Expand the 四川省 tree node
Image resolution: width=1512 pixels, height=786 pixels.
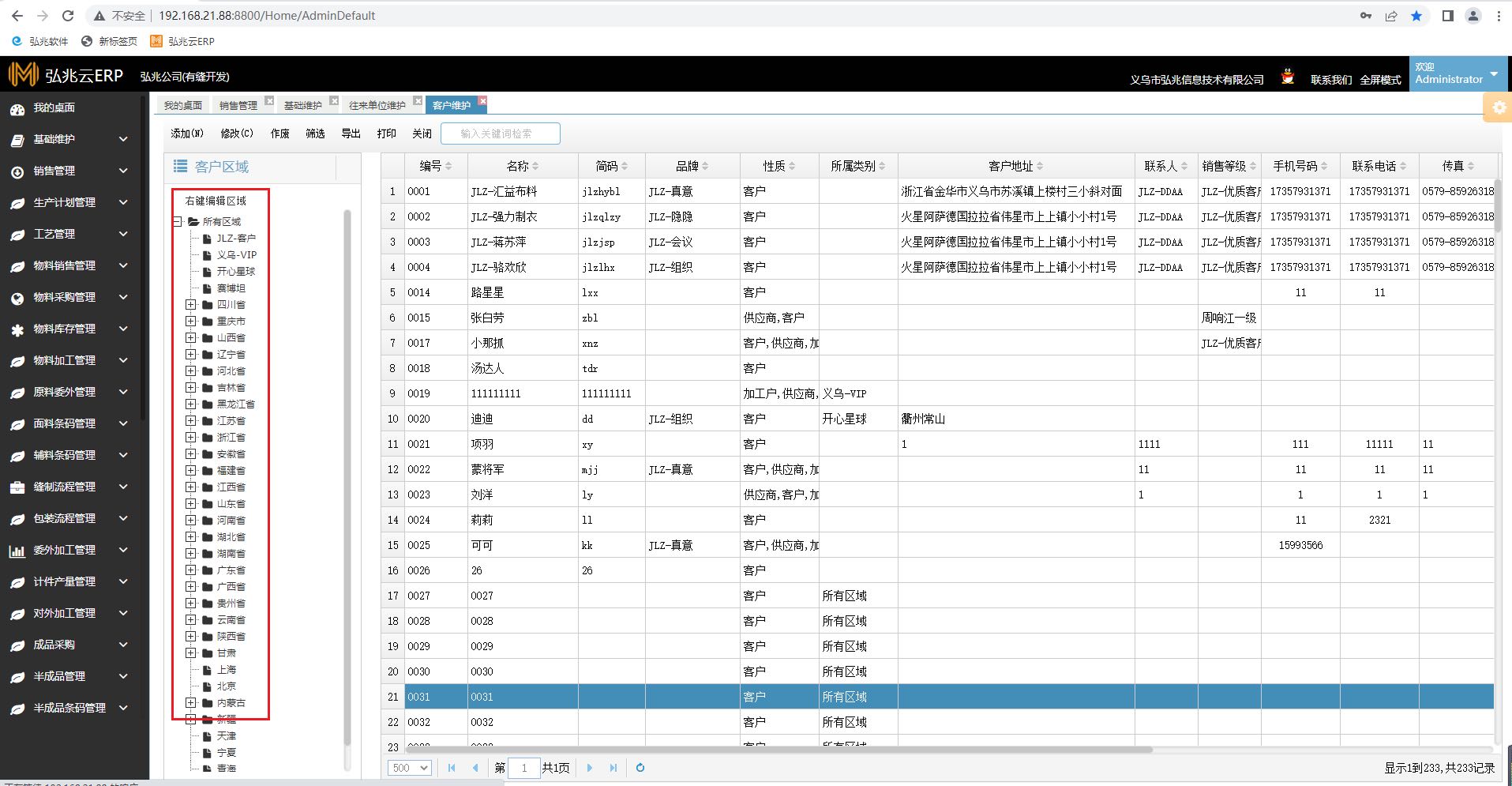tap(190, 305)
